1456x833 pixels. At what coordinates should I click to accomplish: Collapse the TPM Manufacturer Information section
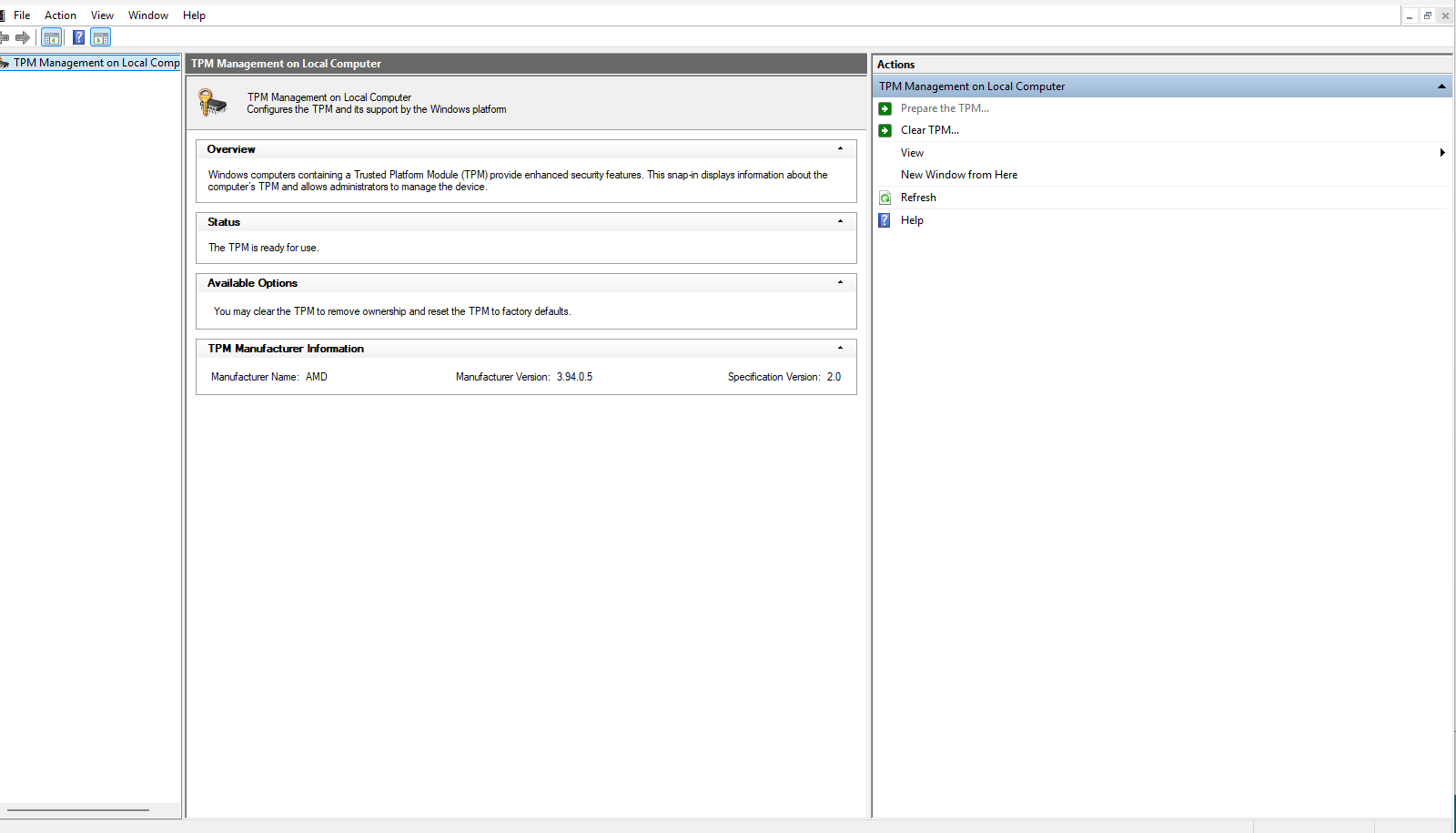[840, 348]
